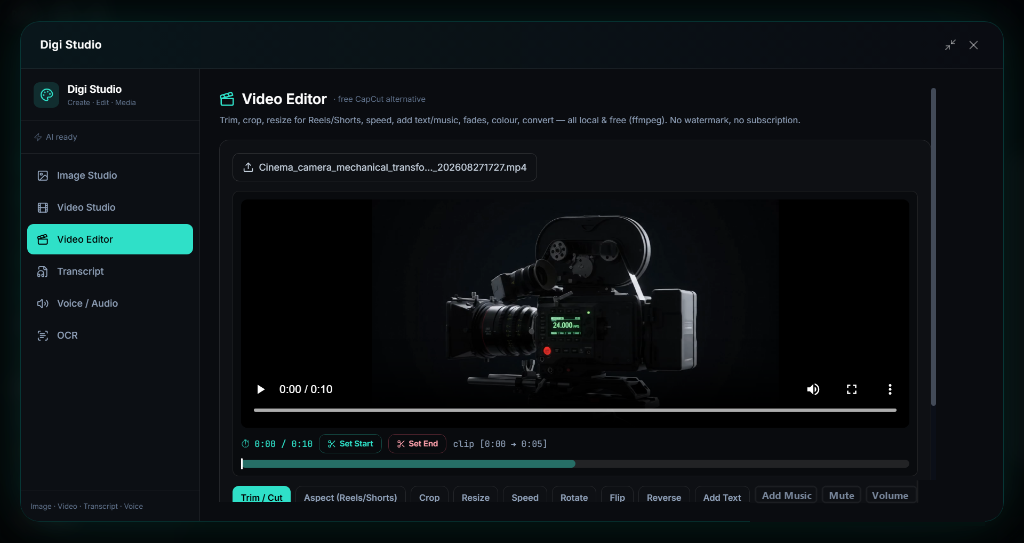
Task: Click the green trim range timeline bar
Action: coord(408,464)
